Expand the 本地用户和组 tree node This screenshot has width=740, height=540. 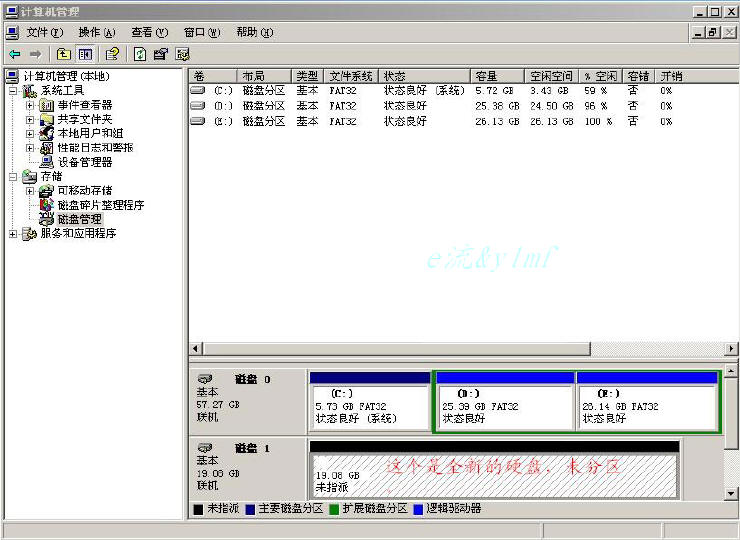[x=30, y=133]
